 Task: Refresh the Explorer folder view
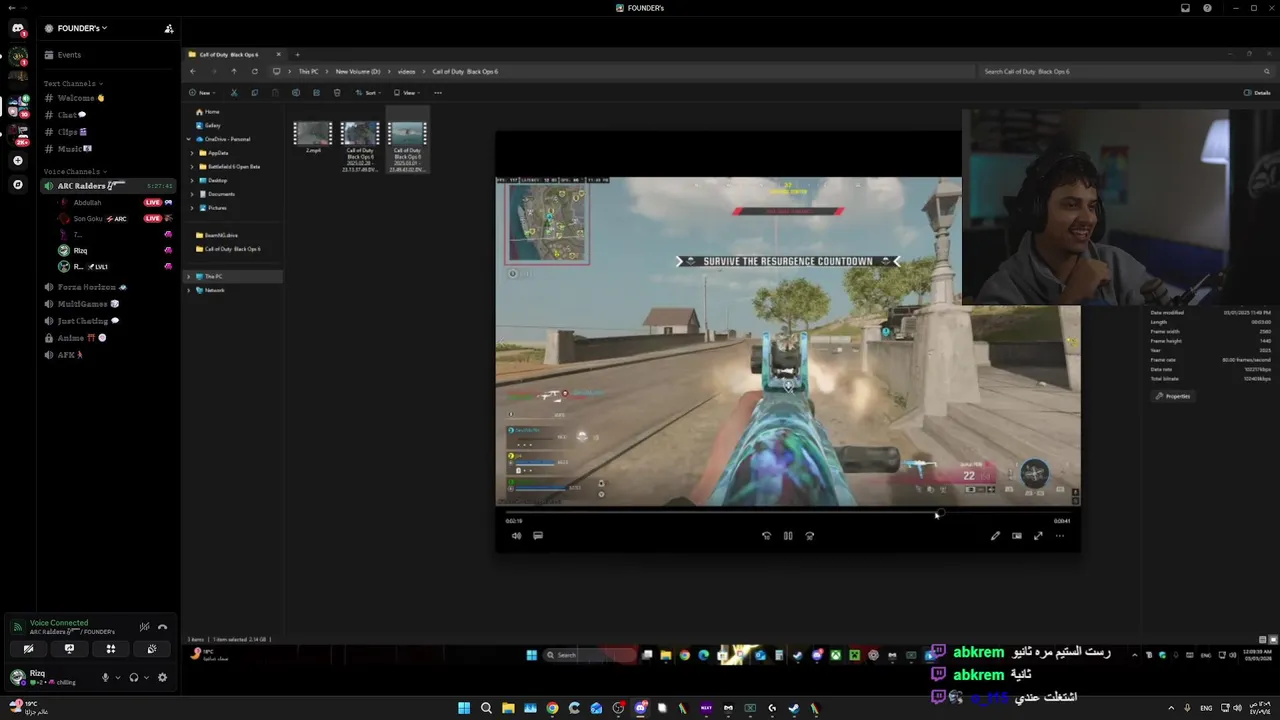(255, 71)
